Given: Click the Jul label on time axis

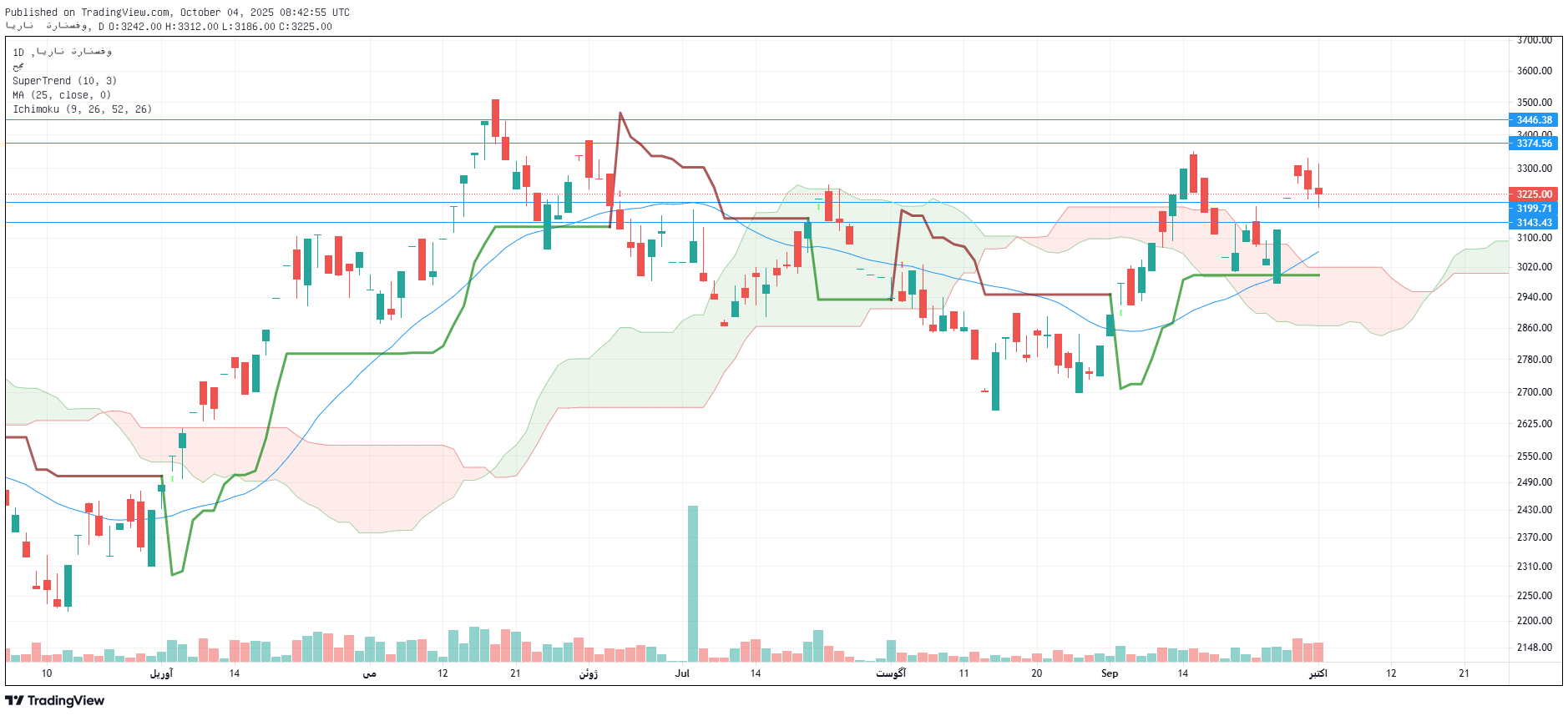Looking at the screenshot, I should (x=682, y=673).
